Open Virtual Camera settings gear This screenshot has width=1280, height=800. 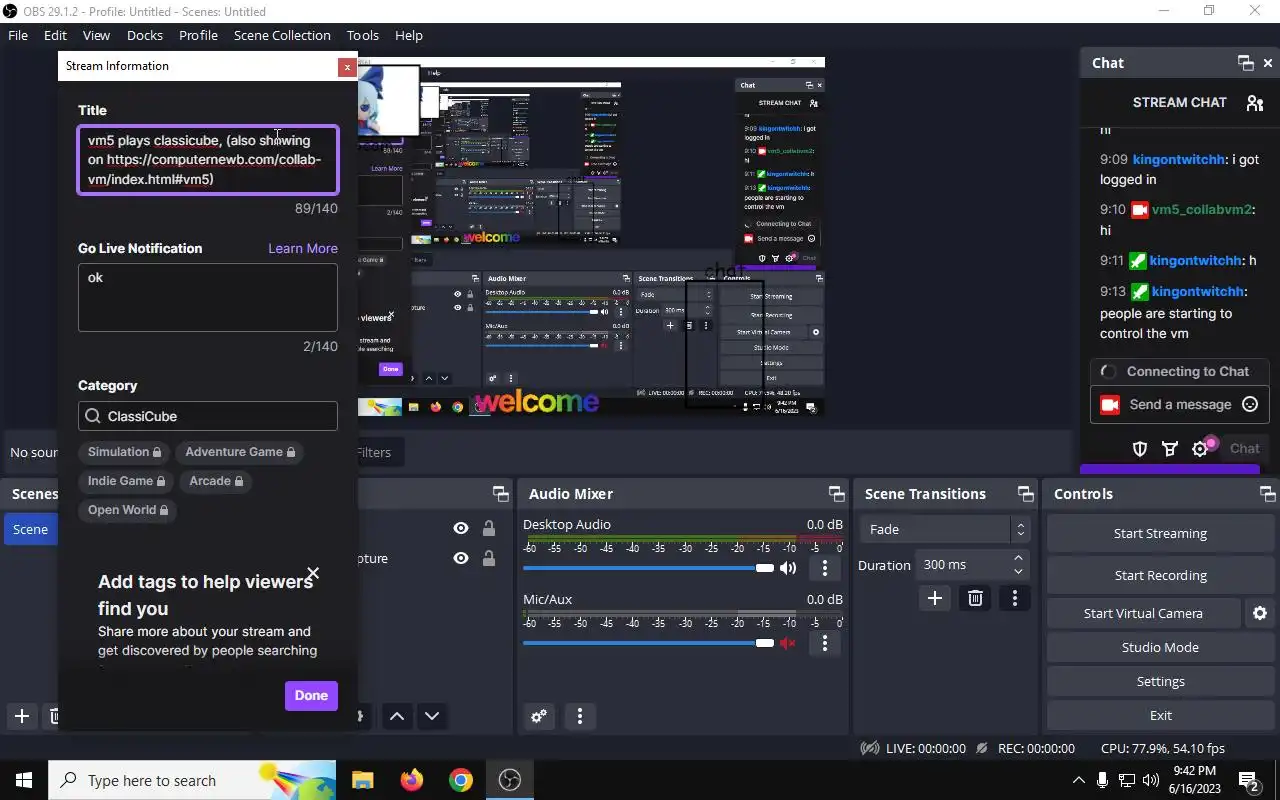pos(1260,613)
